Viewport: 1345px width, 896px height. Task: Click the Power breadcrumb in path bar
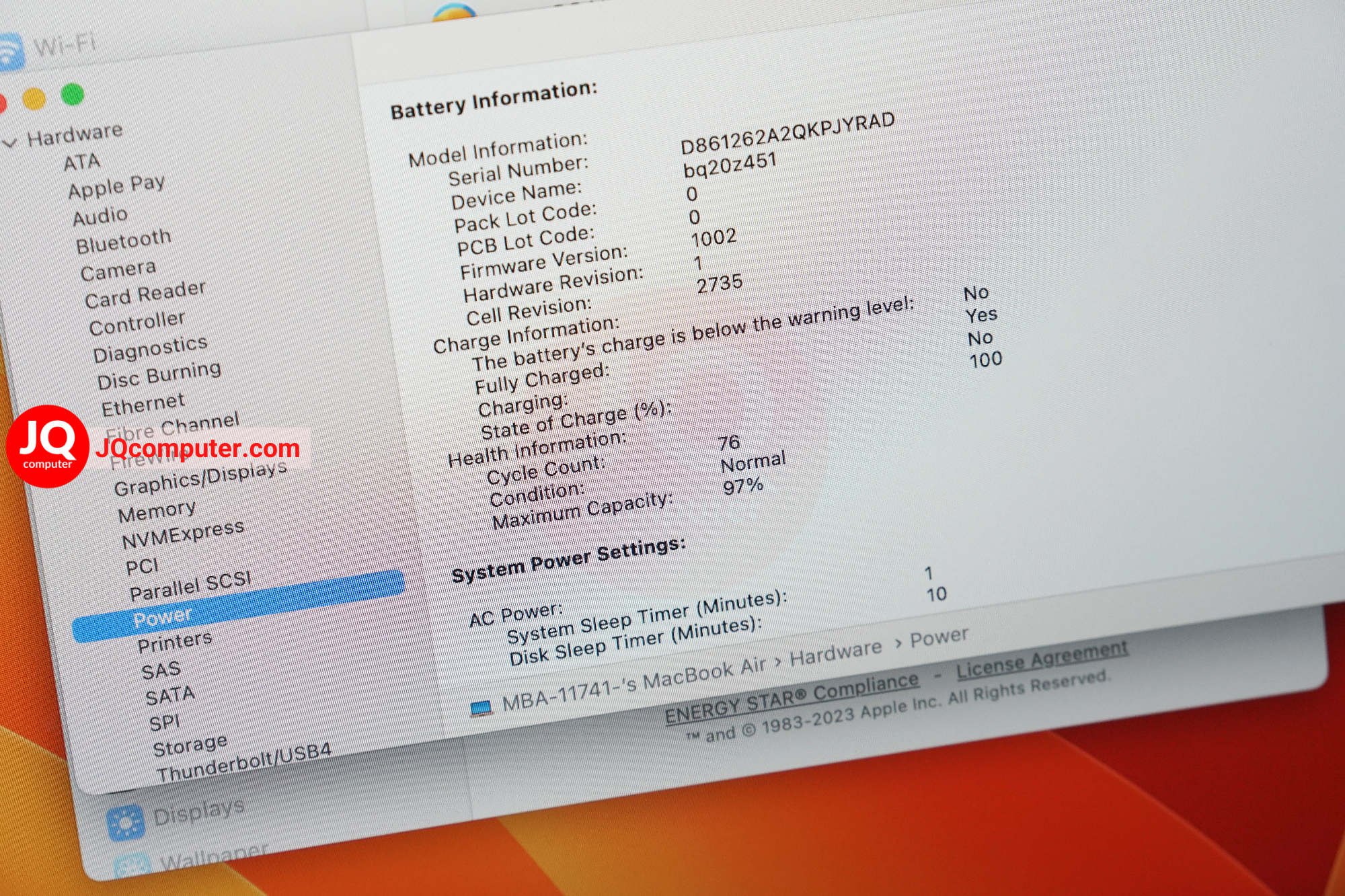tap(939, 638)
